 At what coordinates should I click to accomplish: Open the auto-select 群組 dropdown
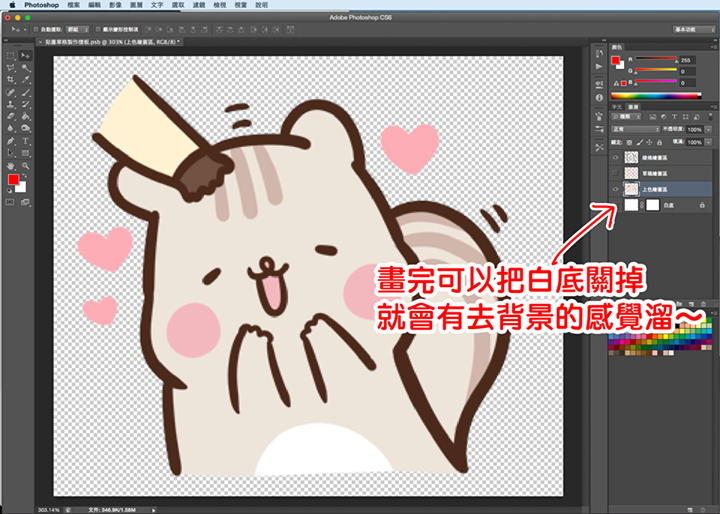[x=78, y=29]
